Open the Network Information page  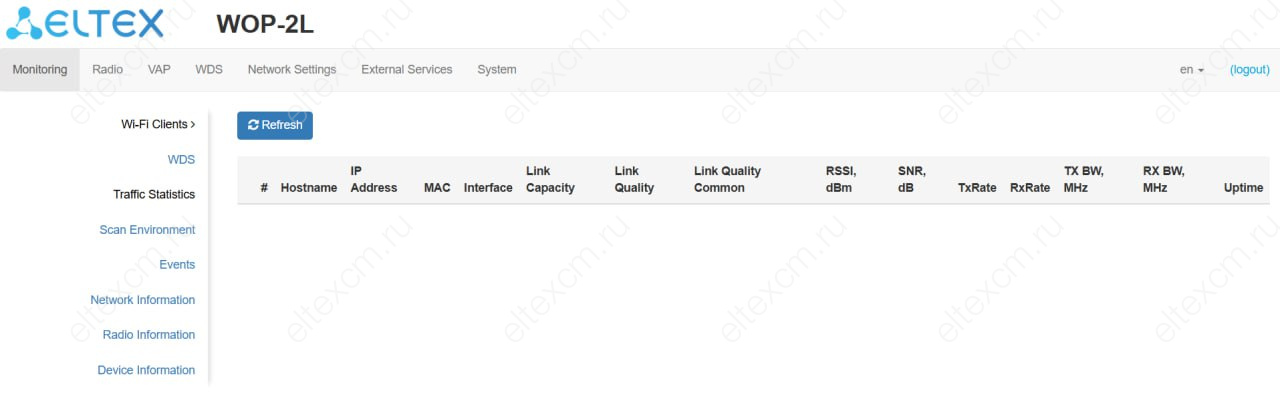click(x=143, y=299)
